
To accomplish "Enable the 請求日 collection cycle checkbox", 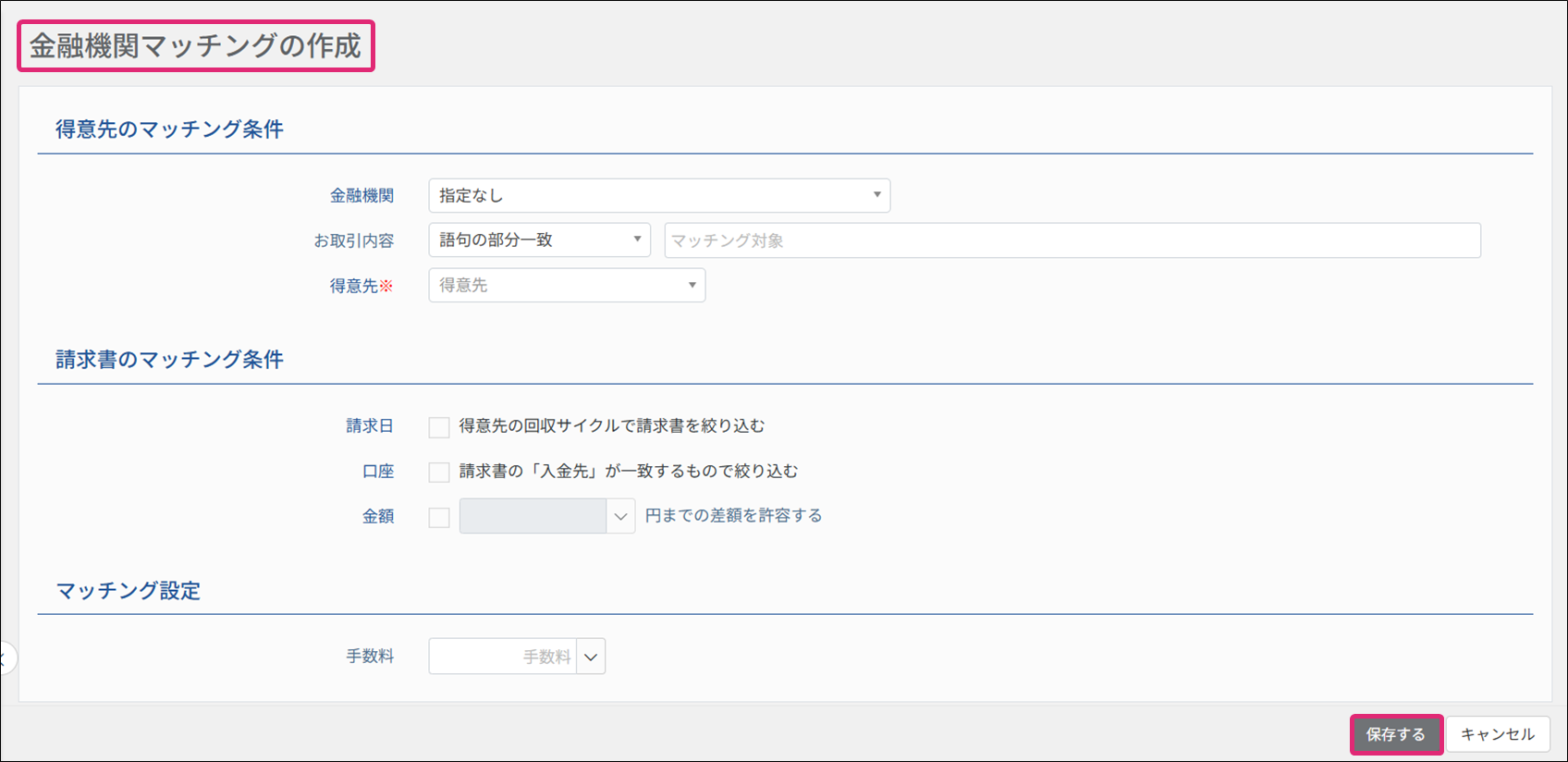I will 439,427.
